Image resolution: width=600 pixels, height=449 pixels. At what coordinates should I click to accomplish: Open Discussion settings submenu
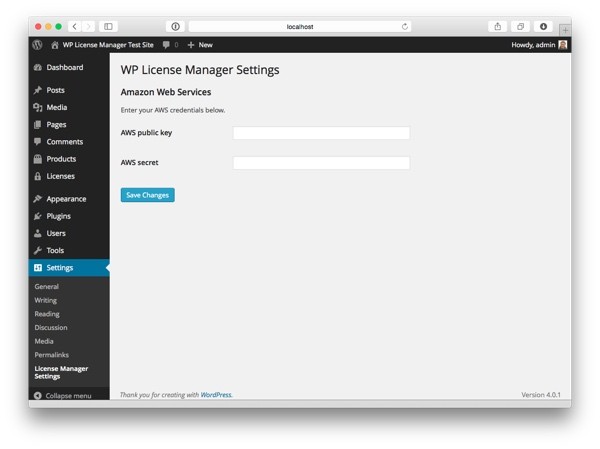[x=51, y=328]
